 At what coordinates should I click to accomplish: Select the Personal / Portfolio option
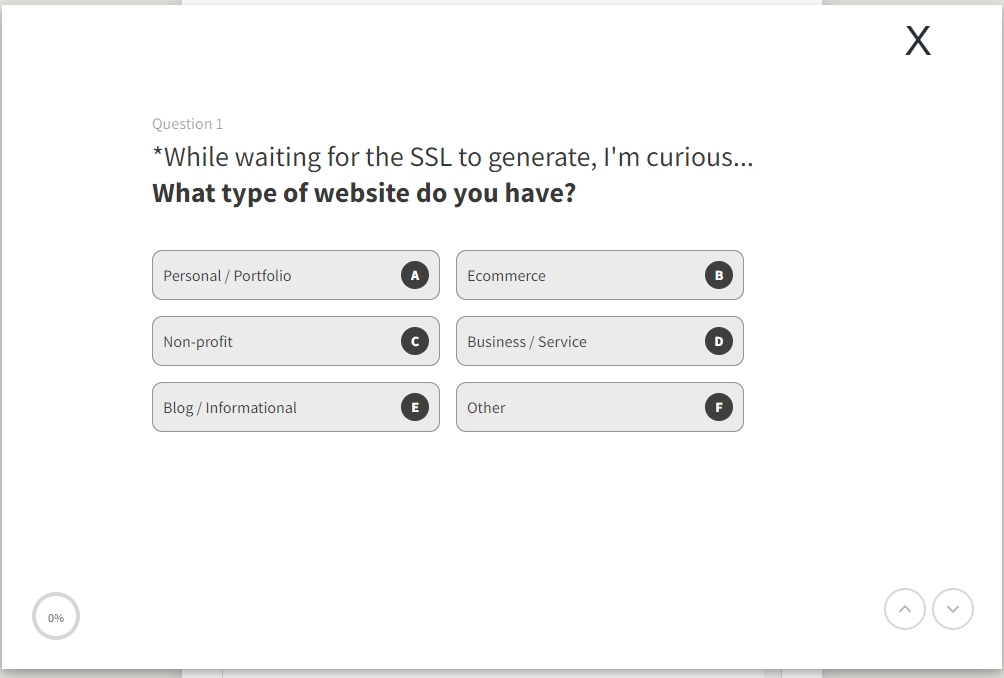coord(296,275)
